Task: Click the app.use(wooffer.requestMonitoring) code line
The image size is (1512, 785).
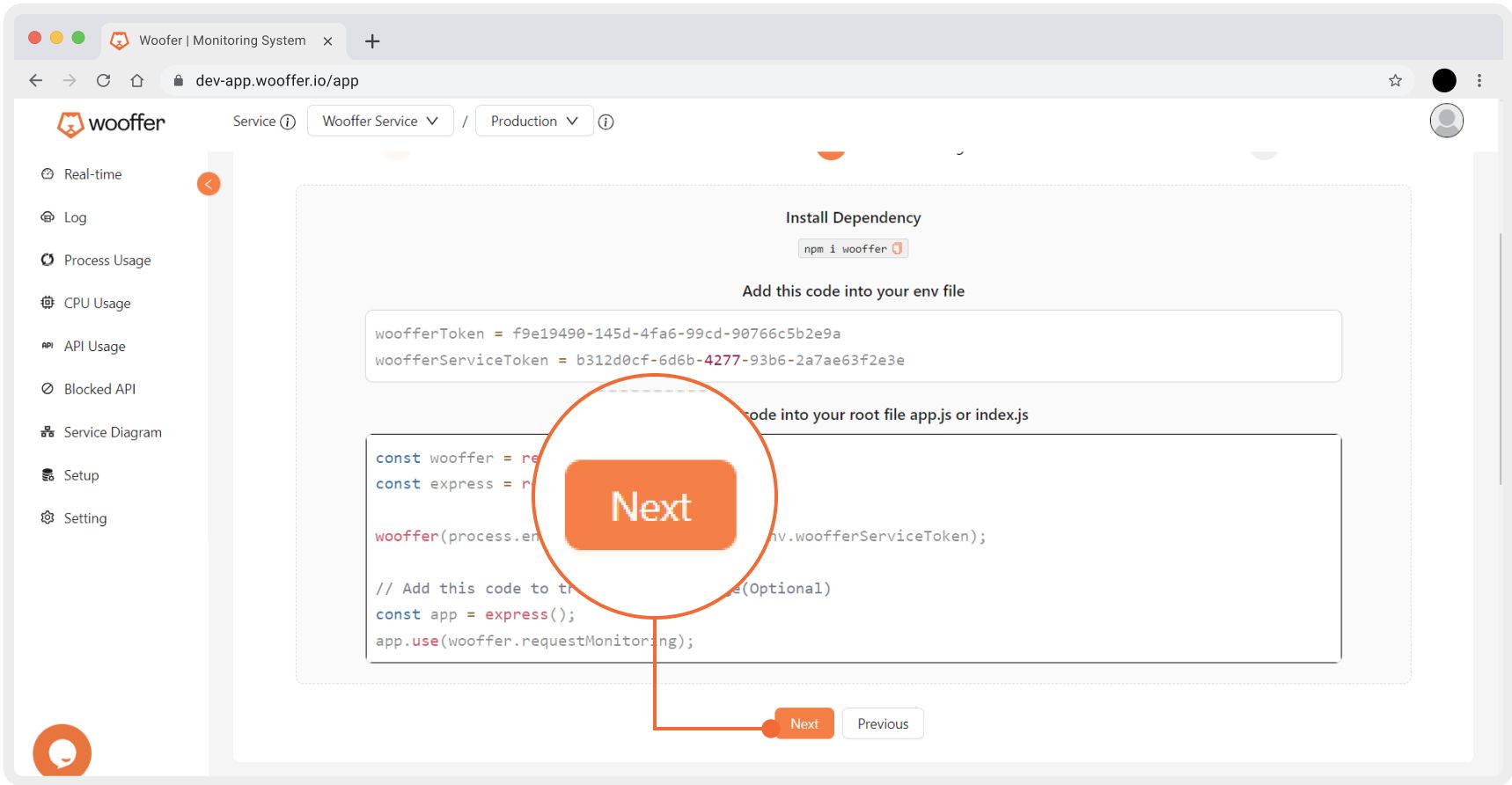Action: click(534, 641)
